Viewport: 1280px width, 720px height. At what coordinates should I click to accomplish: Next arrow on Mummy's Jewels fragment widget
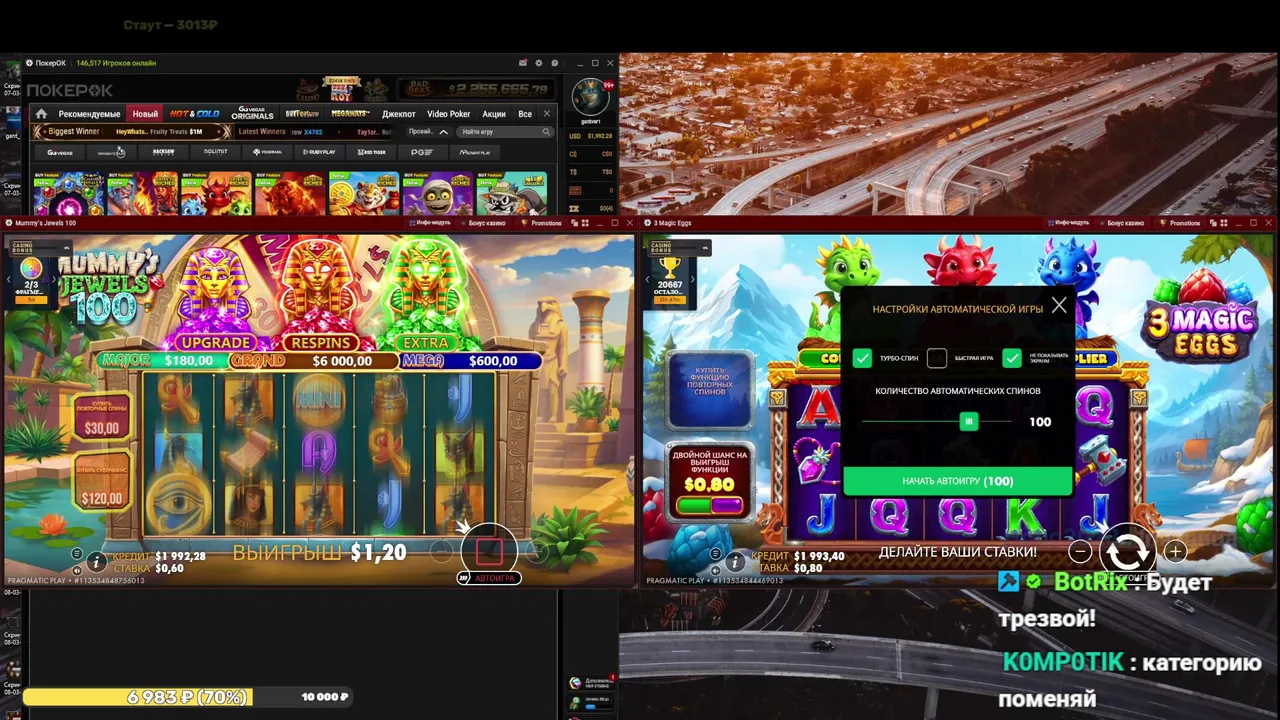(53, 279)
